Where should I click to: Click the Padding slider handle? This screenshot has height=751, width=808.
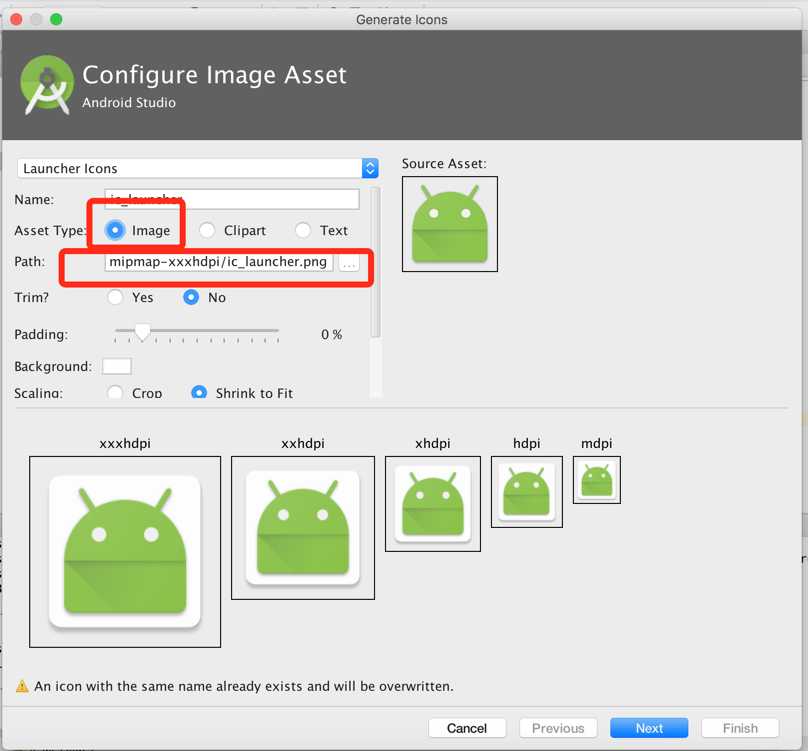pos(142,332)
